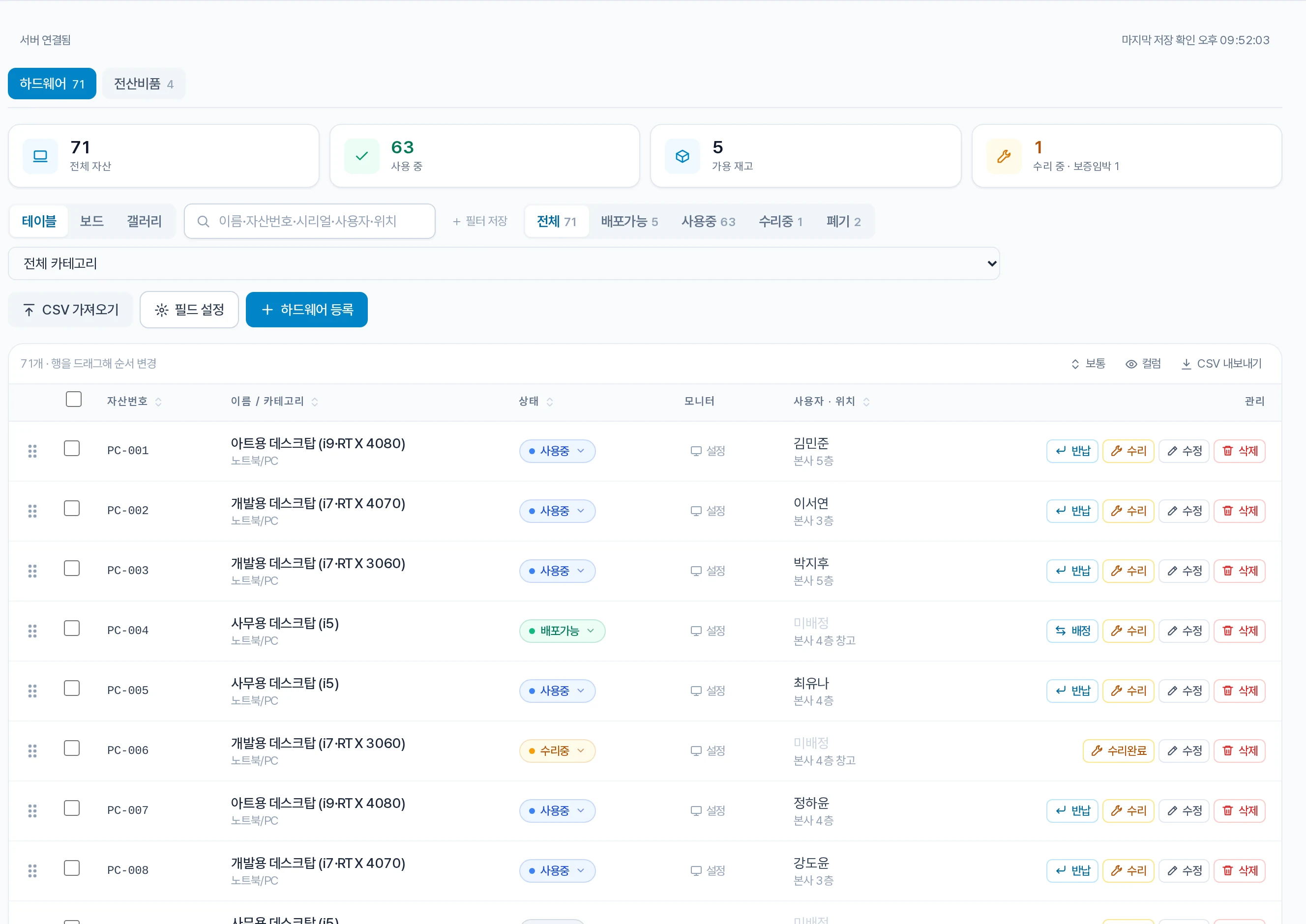Click the wrench repair icon for PC-003
The height and width of the screenshot is (924, 1306).
coord(1117,571)
